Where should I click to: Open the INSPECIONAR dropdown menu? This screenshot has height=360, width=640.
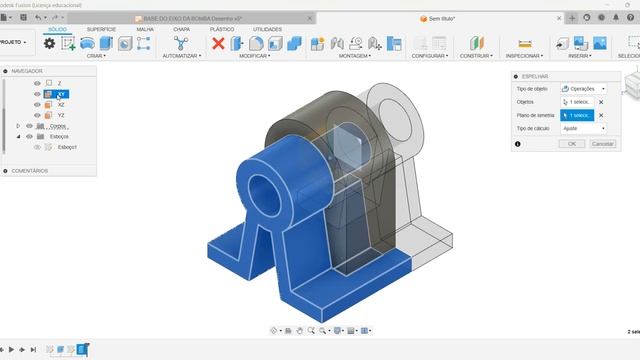tap(524, 56)
